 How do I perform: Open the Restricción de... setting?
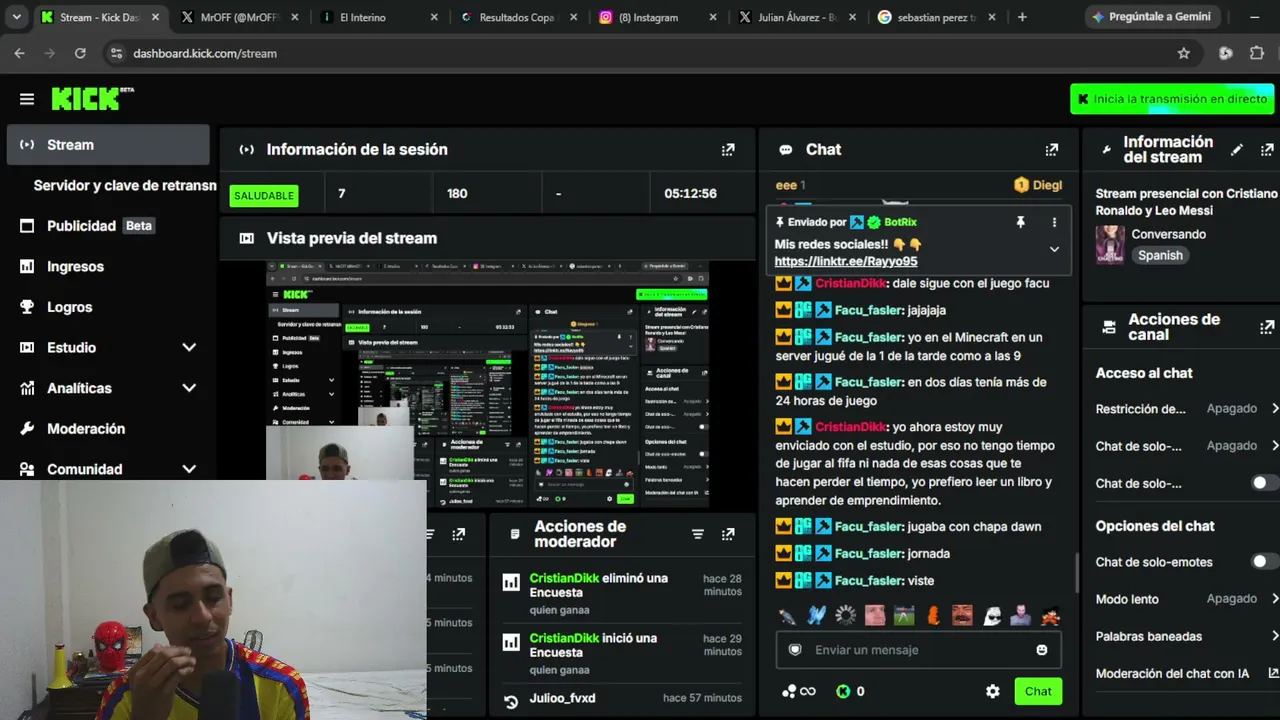[1187, 409]
